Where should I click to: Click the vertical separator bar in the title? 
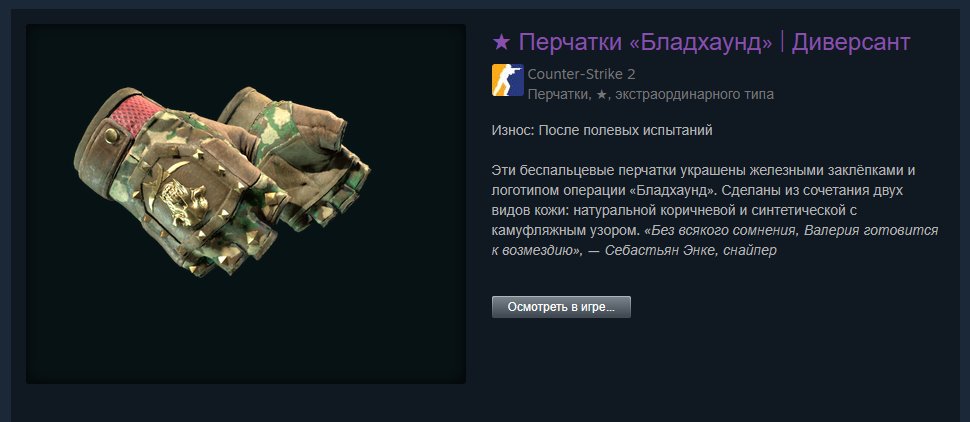tap(783, 42)
